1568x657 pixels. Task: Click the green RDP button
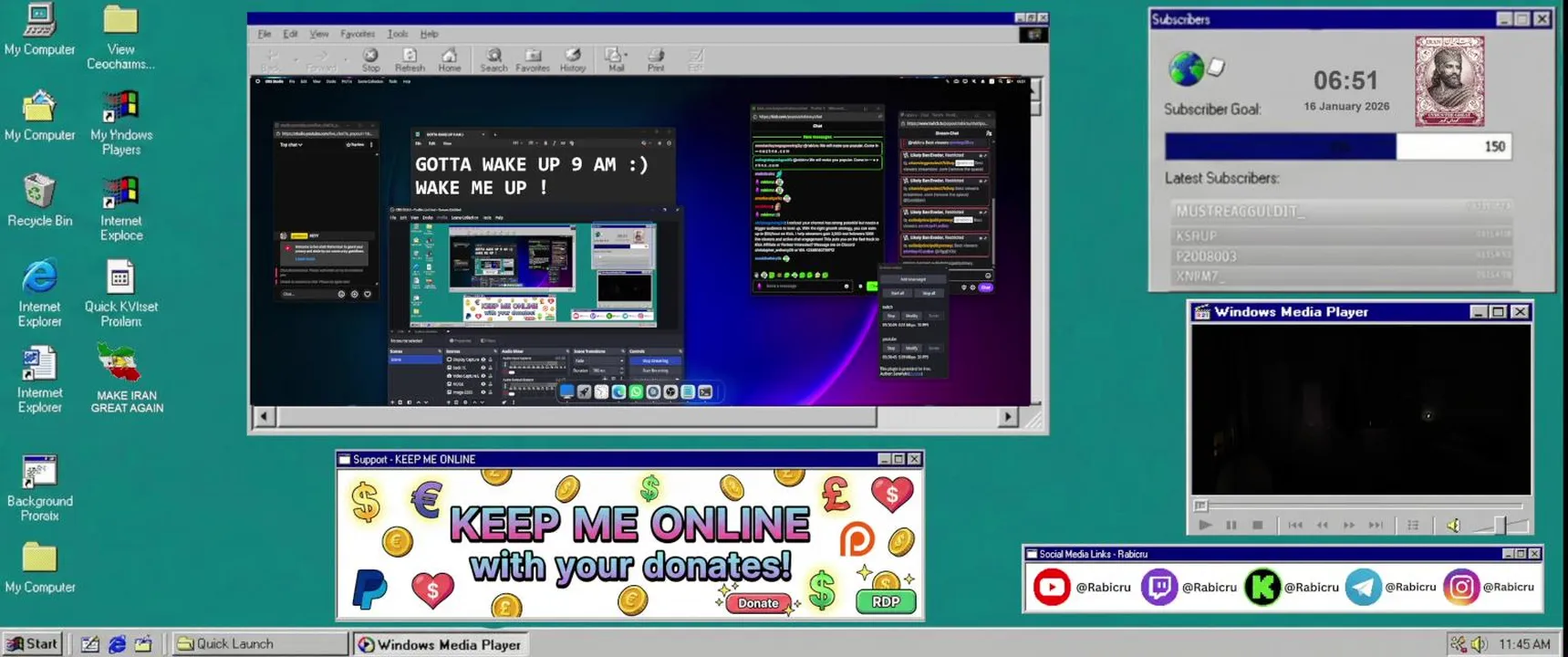pos(886,602)
